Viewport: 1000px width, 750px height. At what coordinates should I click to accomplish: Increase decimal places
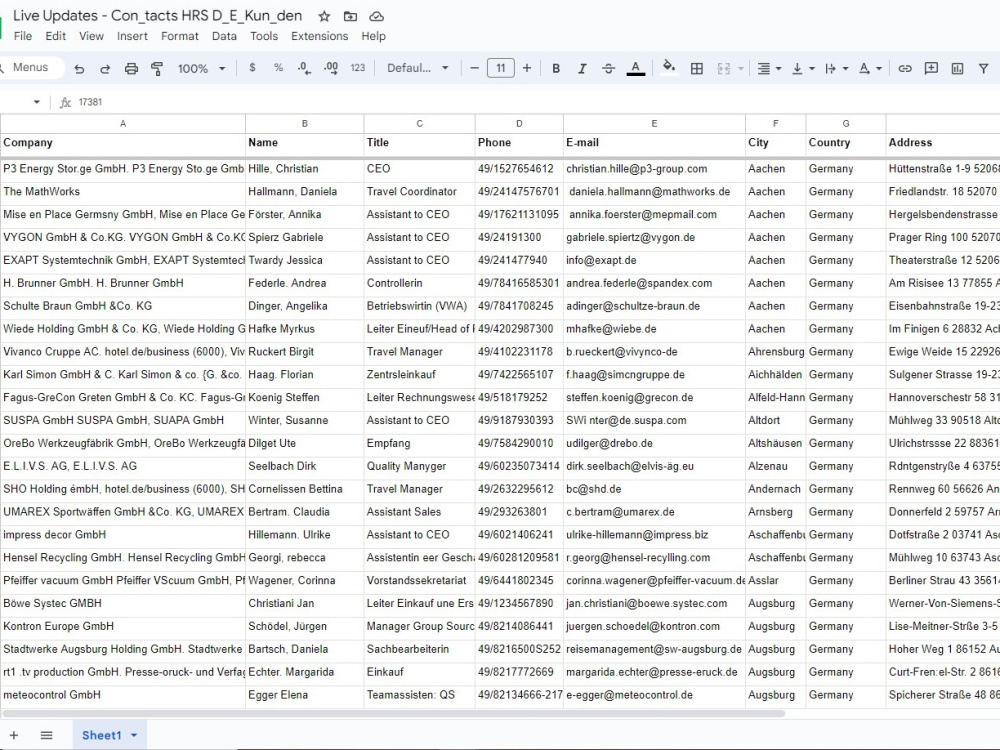point(331,68)
